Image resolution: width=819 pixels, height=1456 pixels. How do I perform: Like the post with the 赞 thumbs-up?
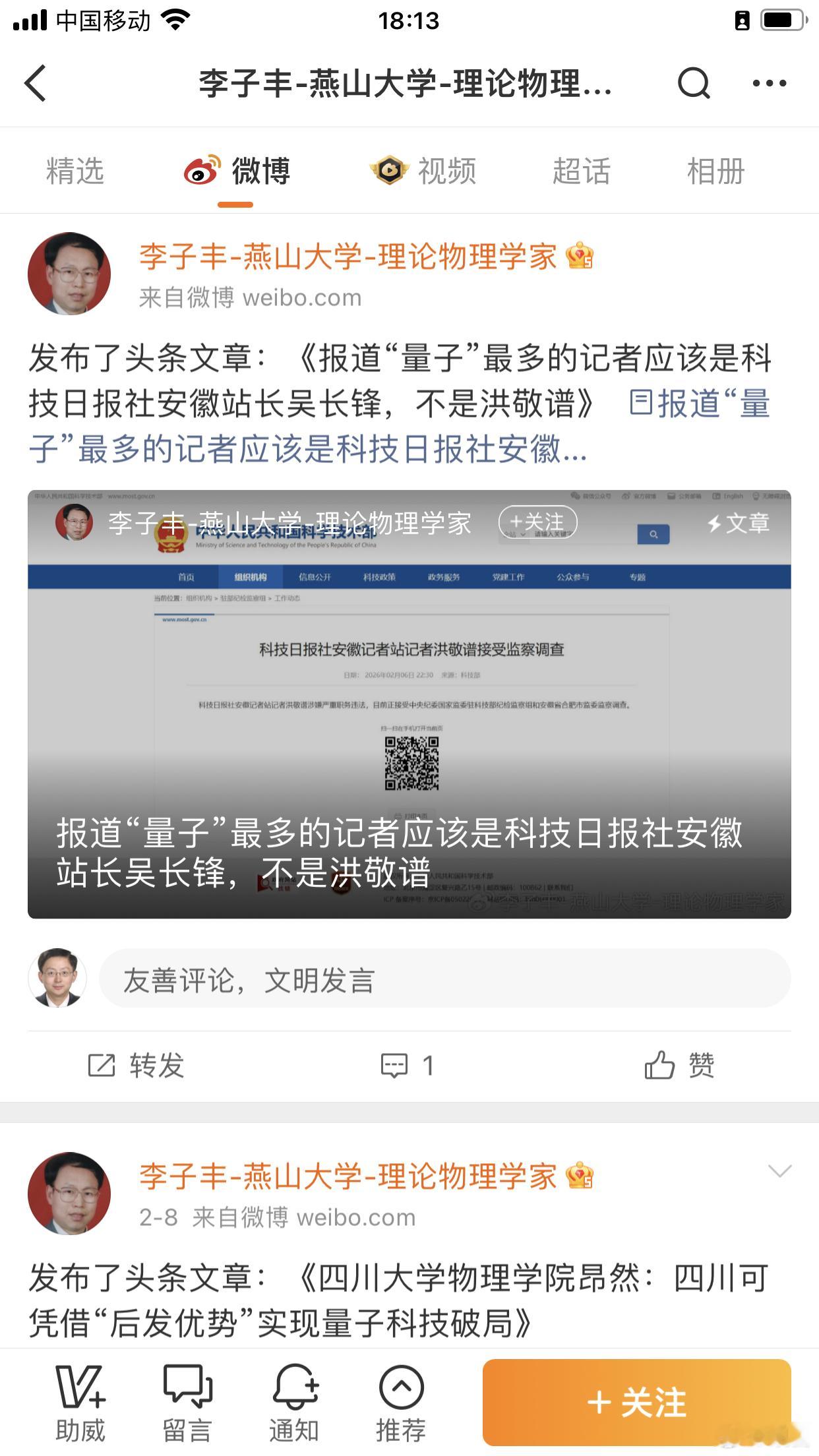point(659,1065)
